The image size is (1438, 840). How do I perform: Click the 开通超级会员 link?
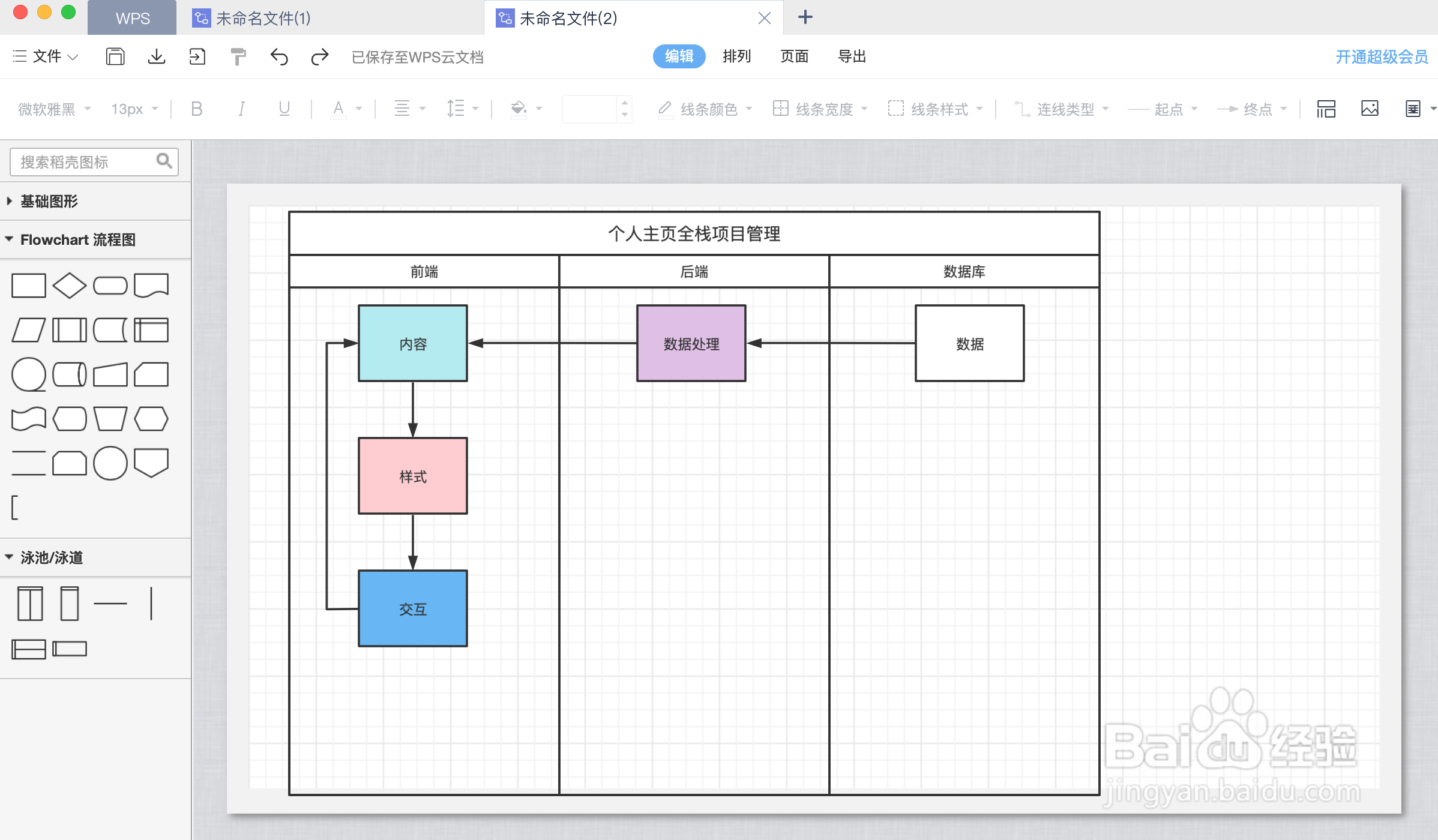[x=1382, y=56]
